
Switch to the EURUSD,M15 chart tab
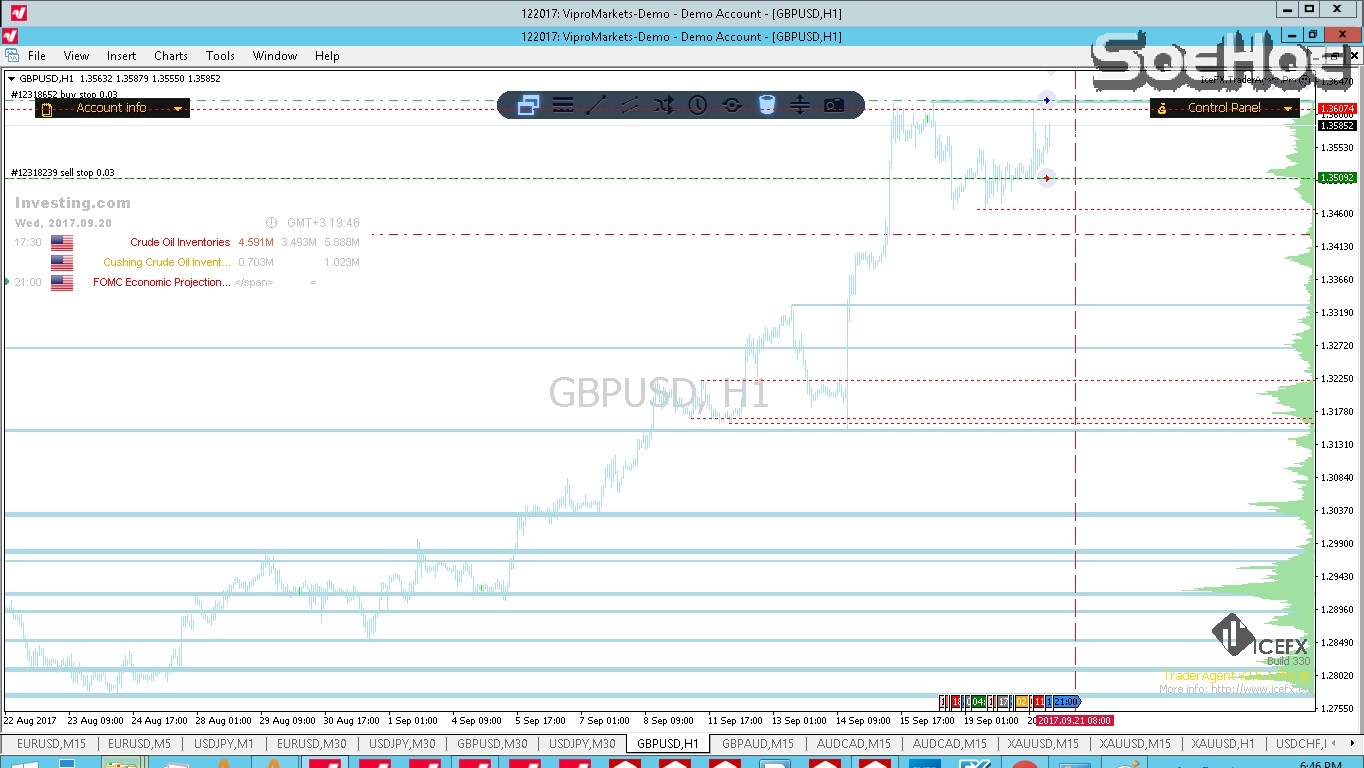(x=49, y=744)
